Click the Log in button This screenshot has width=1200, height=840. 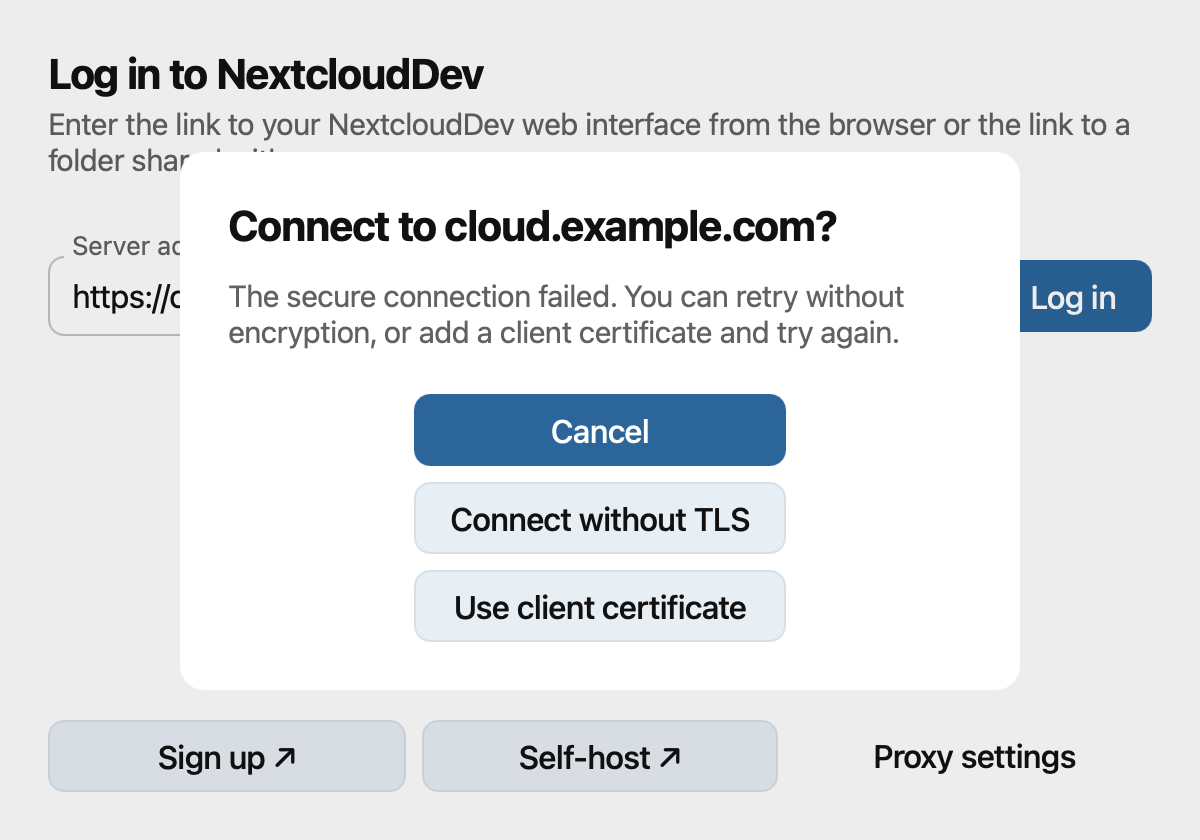[x=1085, y=297]
